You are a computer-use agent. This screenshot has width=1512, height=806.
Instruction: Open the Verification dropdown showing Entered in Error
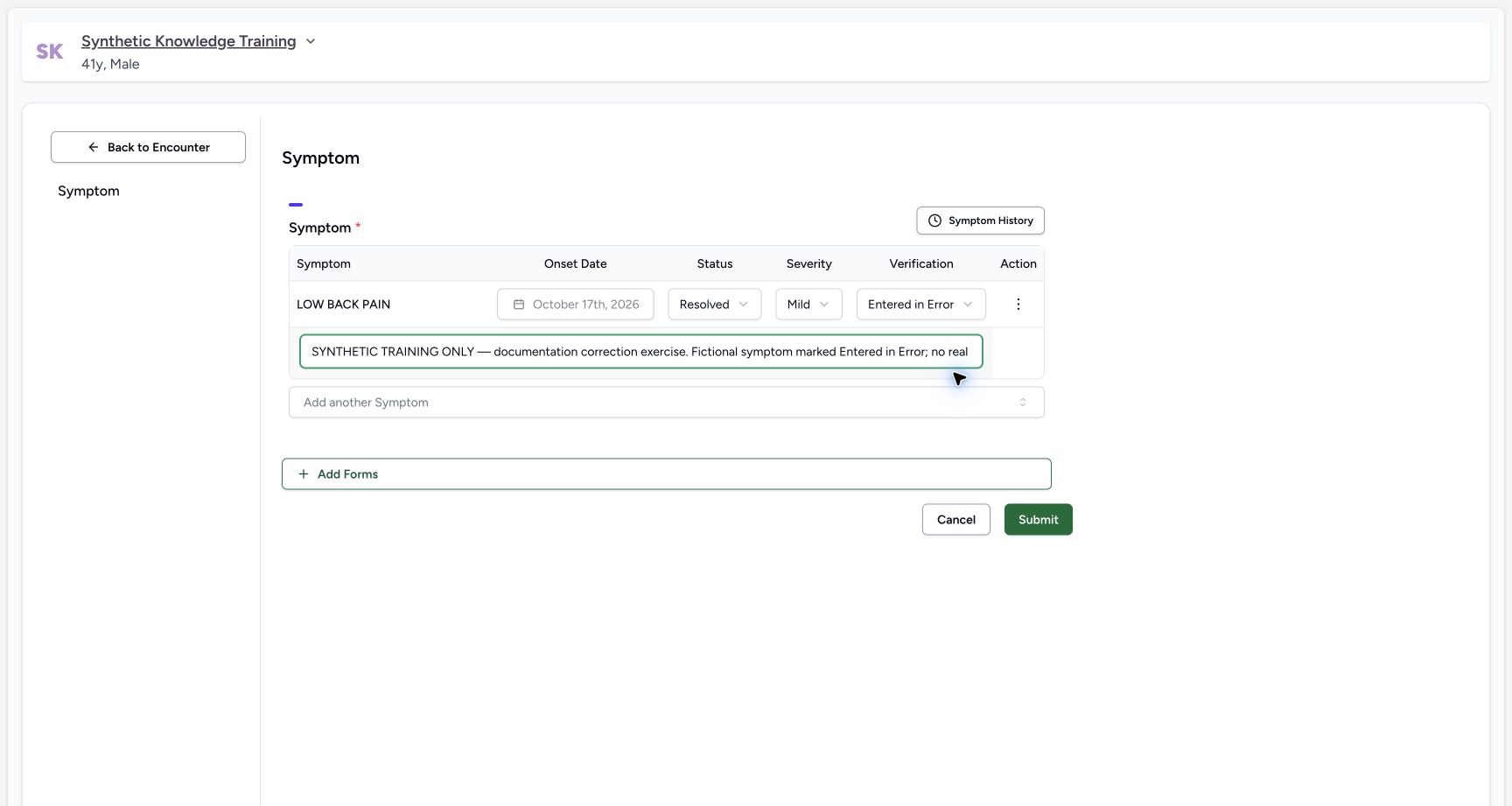tap(920, 305)
